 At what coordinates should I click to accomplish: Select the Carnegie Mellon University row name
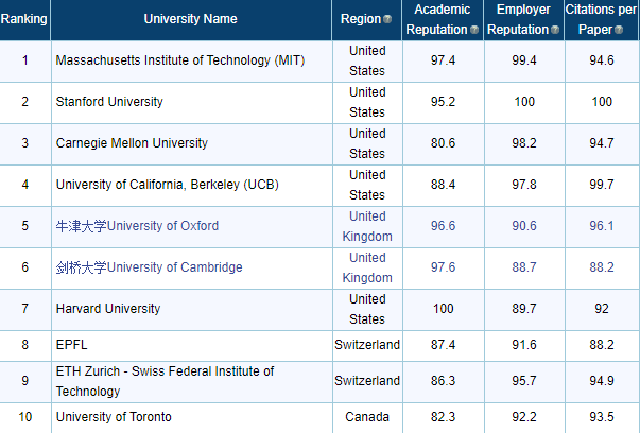pyautogui.click(x=132, y=143)
